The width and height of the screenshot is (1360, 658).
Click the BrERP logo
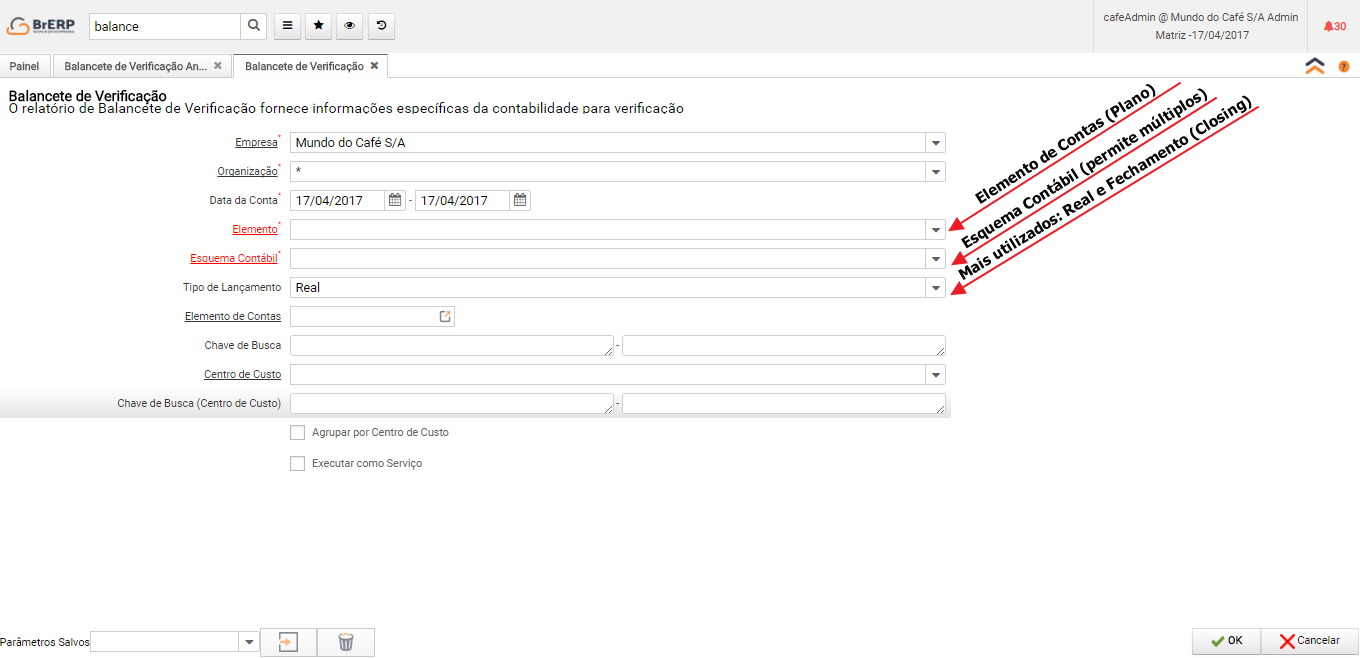click(43, 26)
